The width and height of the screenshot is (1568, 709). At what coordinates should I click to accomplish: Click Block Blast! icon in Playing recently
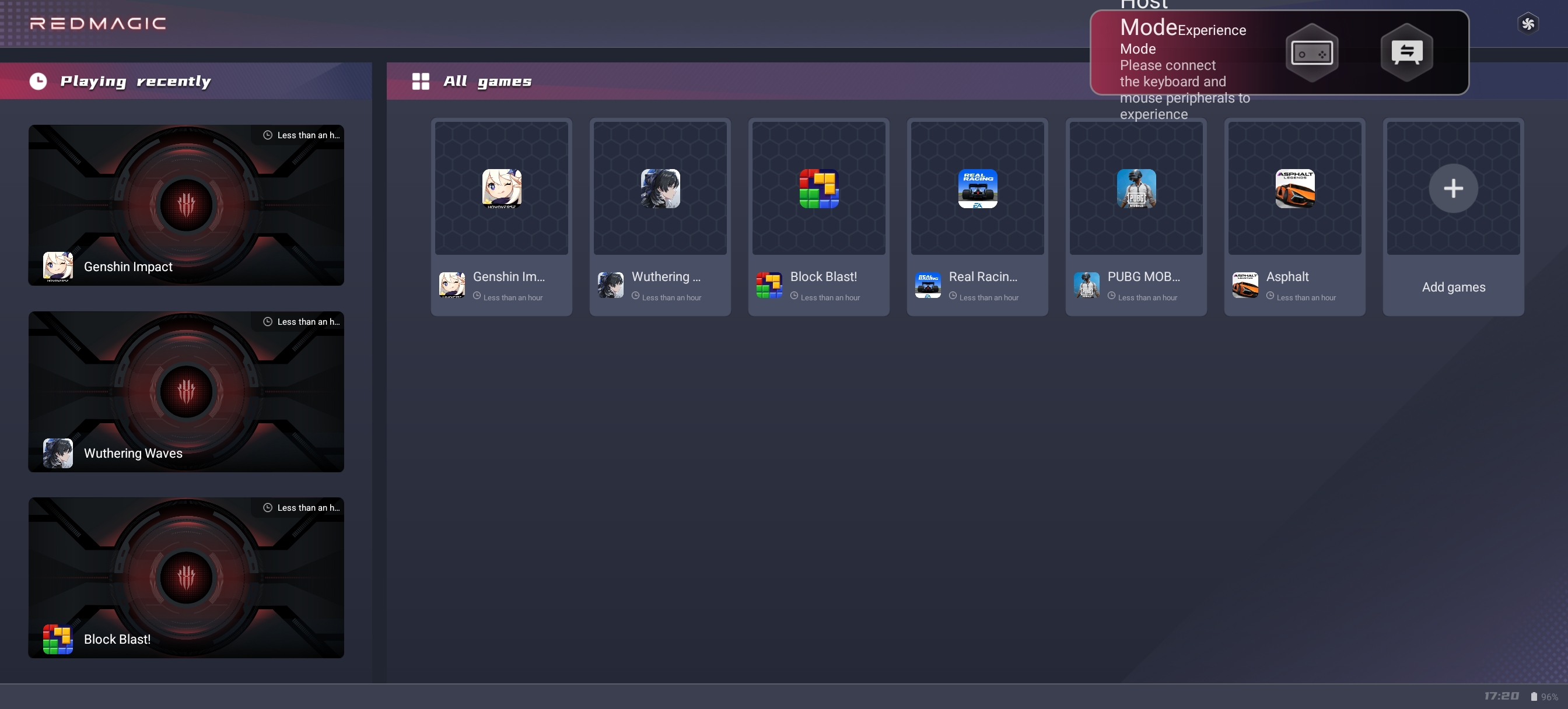coord(58,639)
